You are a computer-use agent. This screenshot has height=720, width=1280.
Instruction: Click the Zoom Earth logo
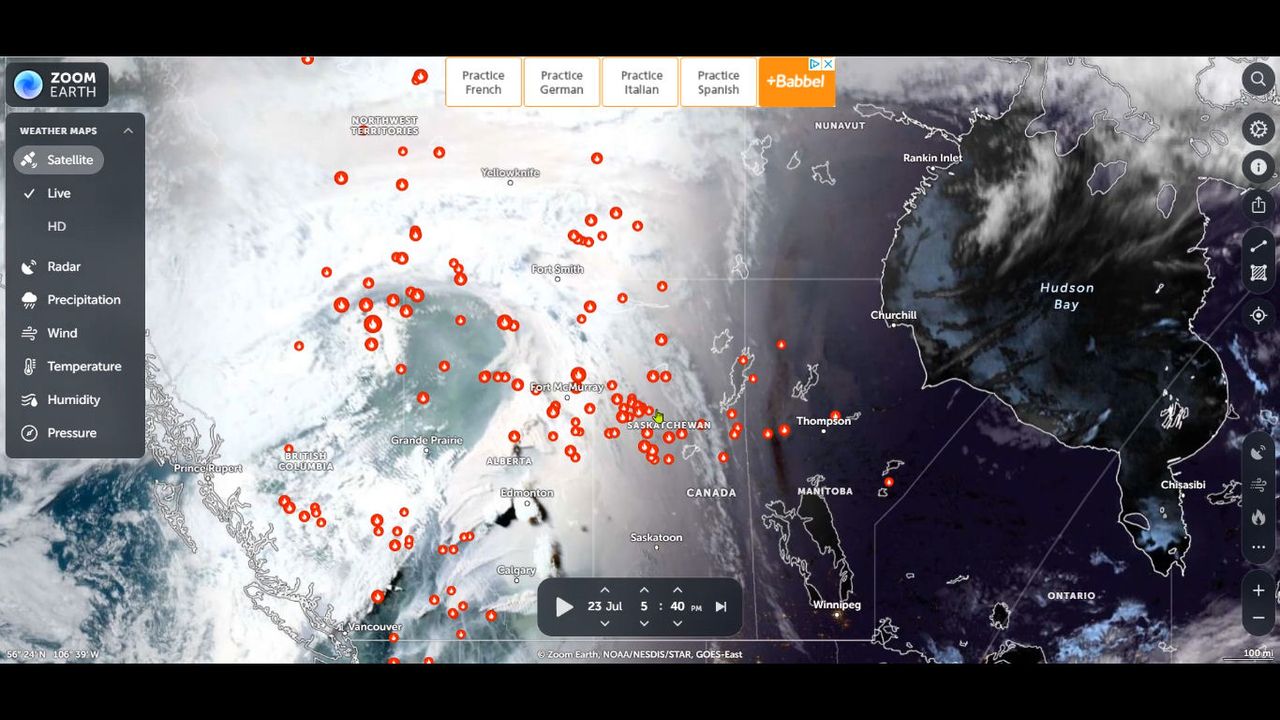coord(57,85)
